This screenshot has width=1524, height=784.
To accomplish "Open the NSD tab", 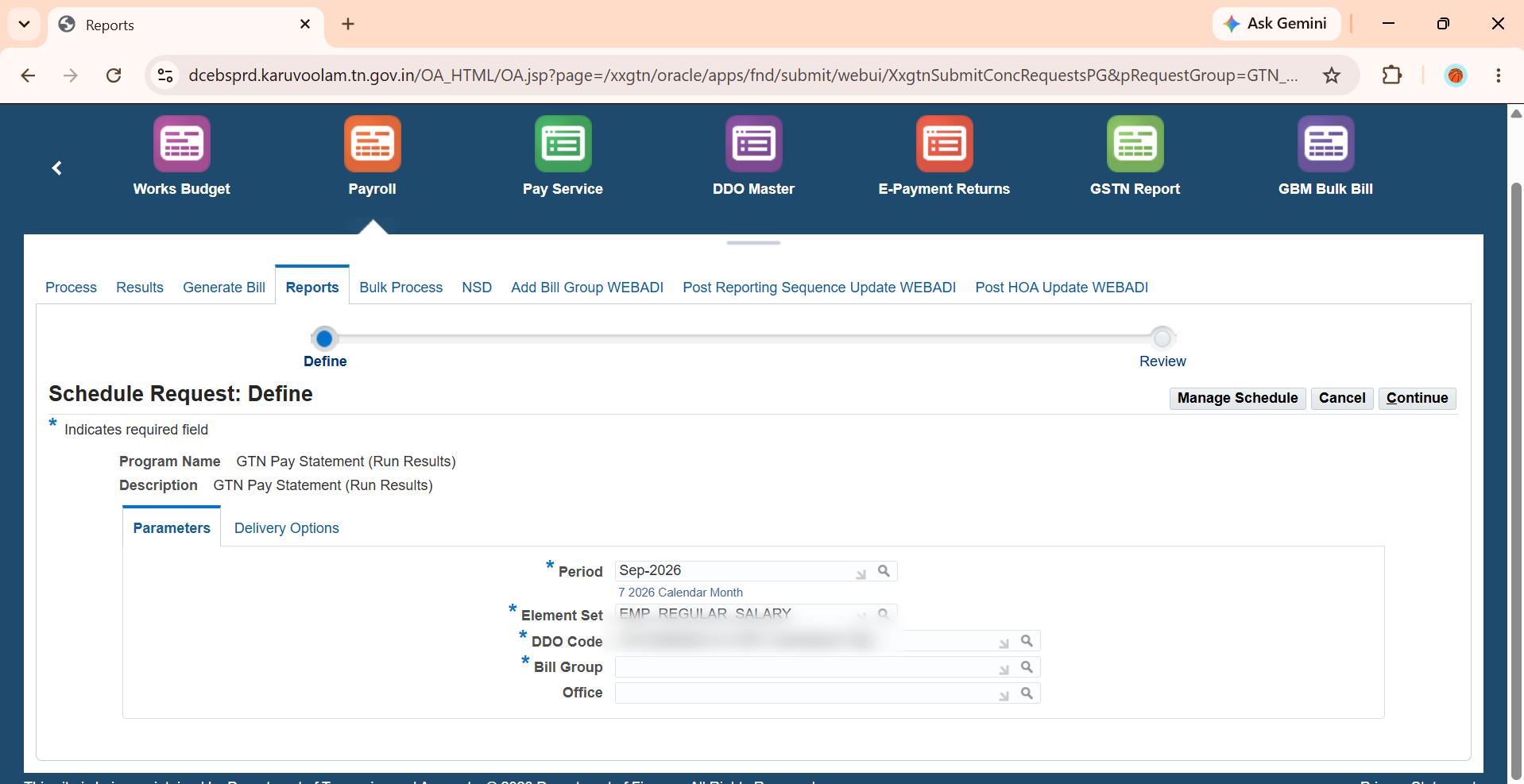I will [477, 288].
